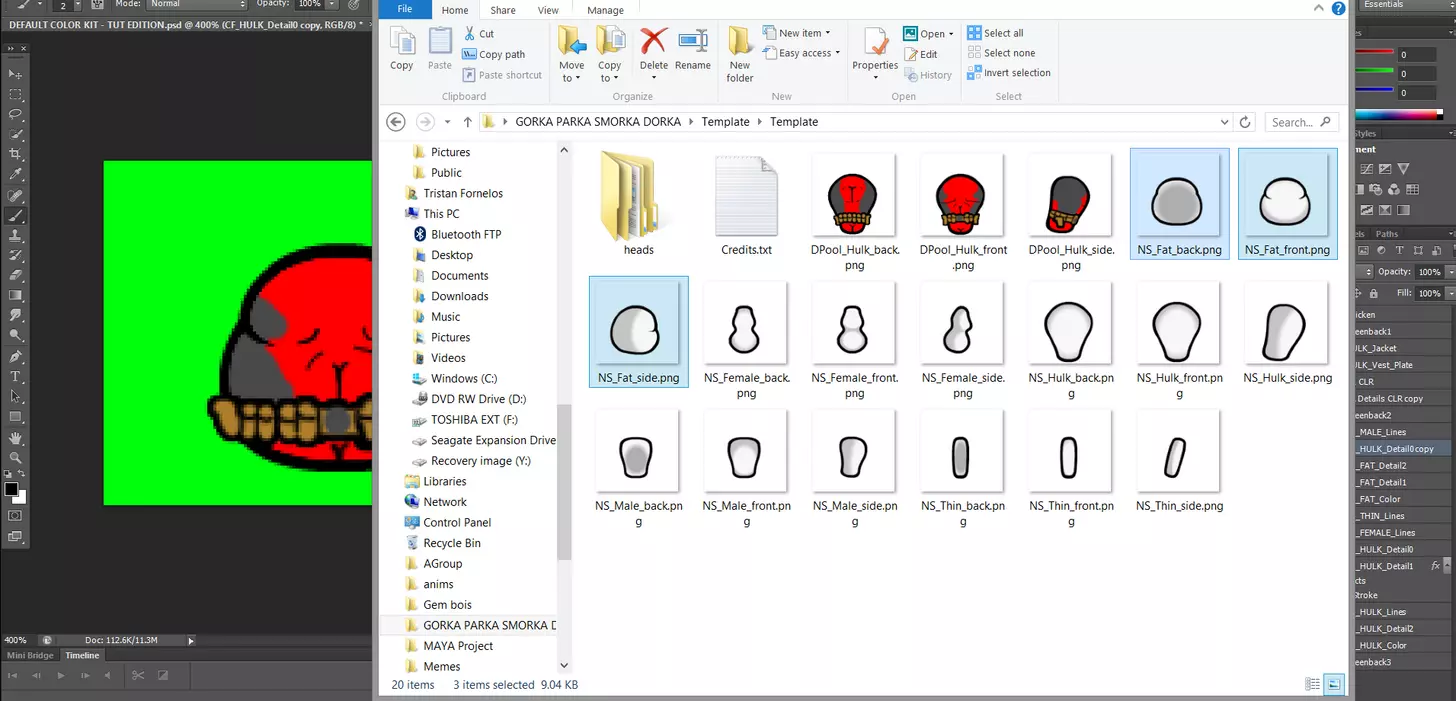Switch to details view in status bar
The image size is (1456, 701).
[1312, 685]
